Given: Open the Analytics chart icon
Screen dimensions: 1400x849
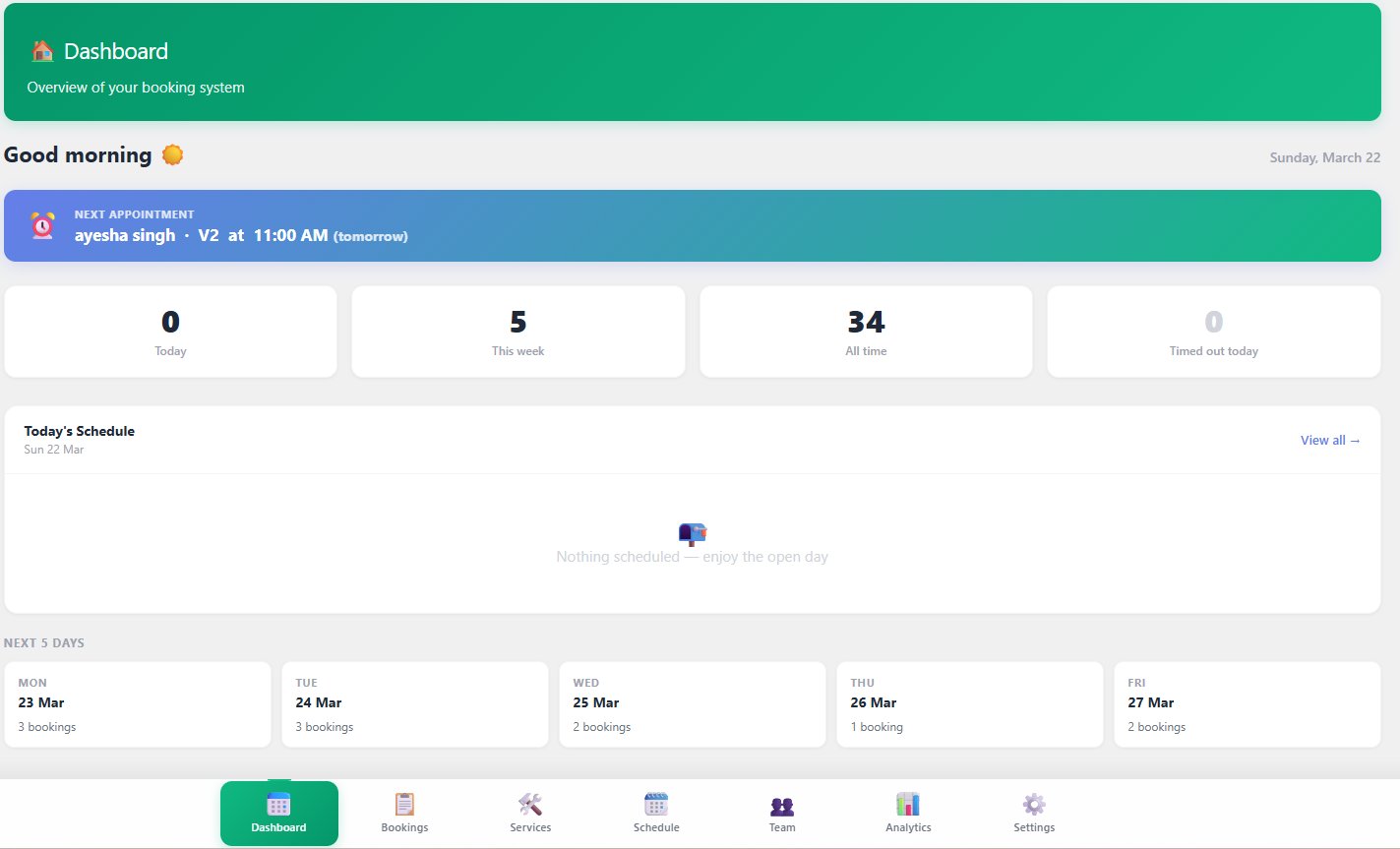Looking at the screenshot, I should pyautogui.click(x=907, y=804).
